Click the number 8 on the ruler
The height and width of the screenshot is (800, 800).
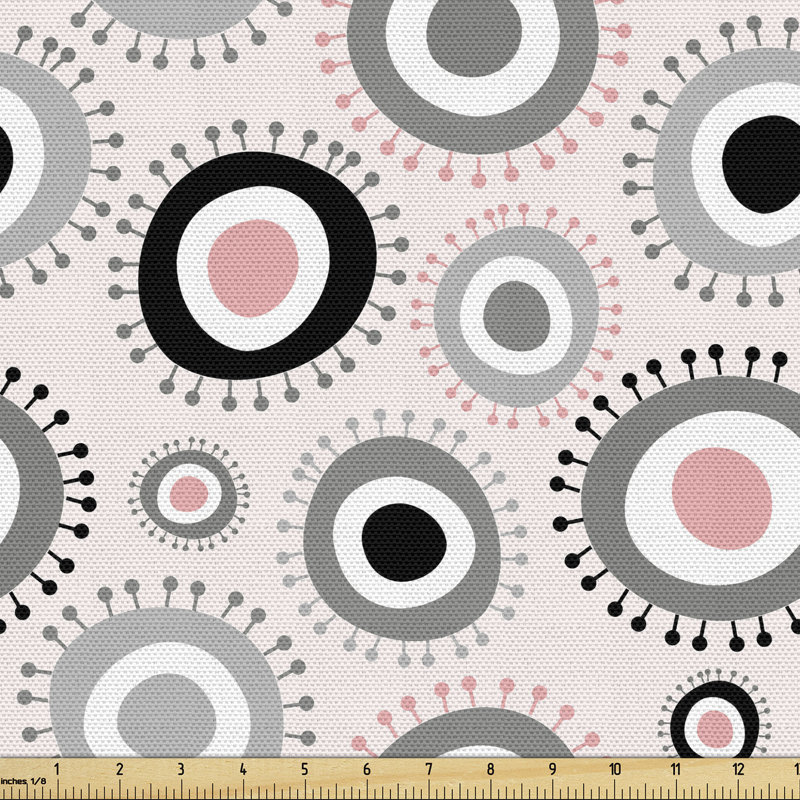click(490, 769)
